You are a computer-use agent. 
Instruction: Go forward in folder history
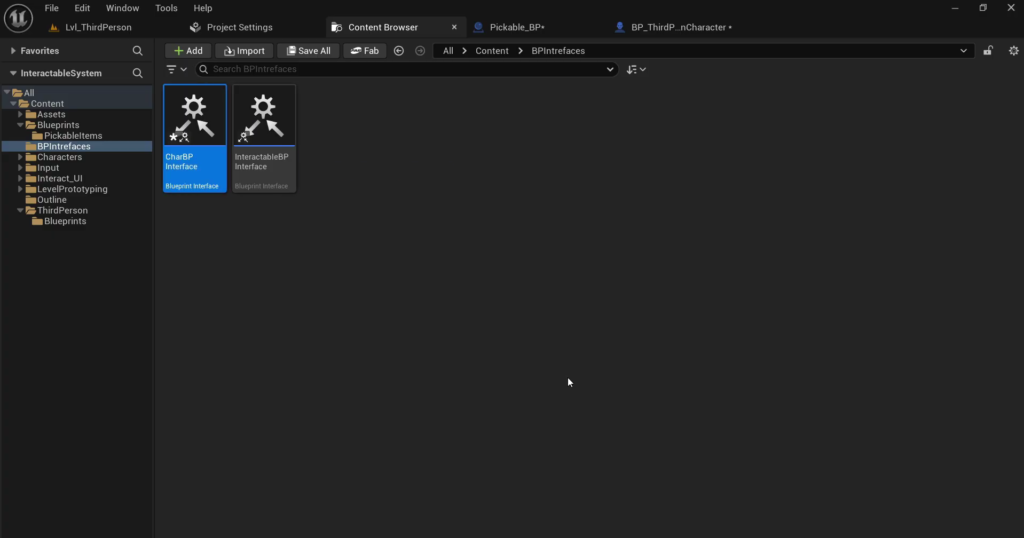tap(420, 51)
